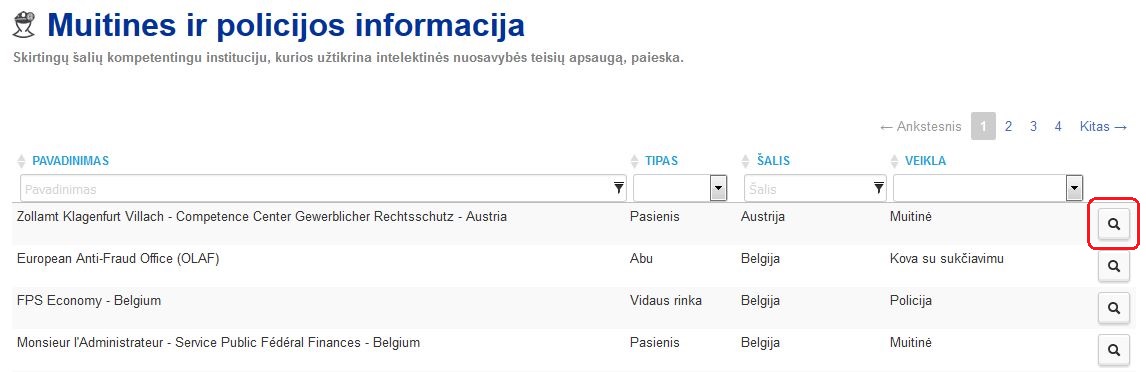
Task: View details of European Anti-Fraud Office (OLAF)
Action: (x=1114, y=267)
